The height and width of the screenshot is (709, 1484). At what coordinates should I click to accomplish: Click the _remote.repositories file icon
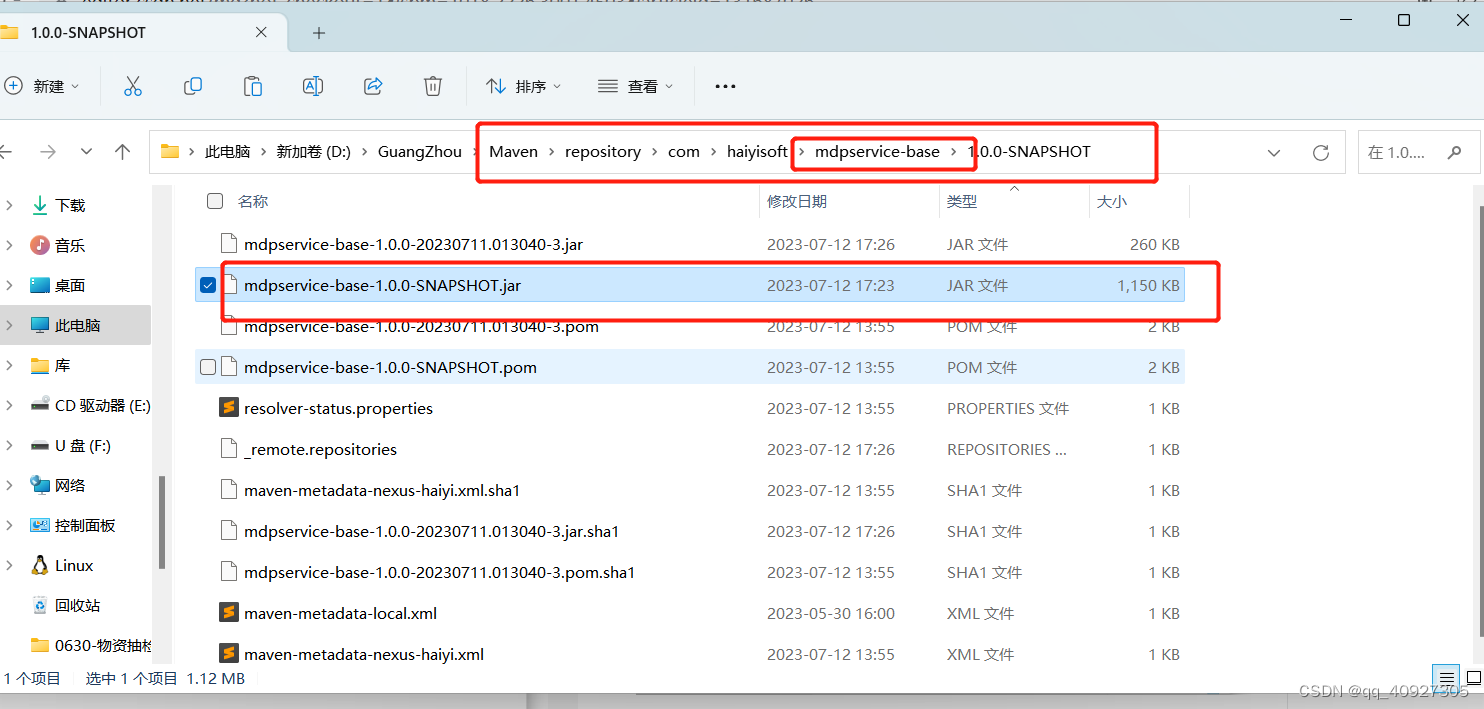click(228, 449)
